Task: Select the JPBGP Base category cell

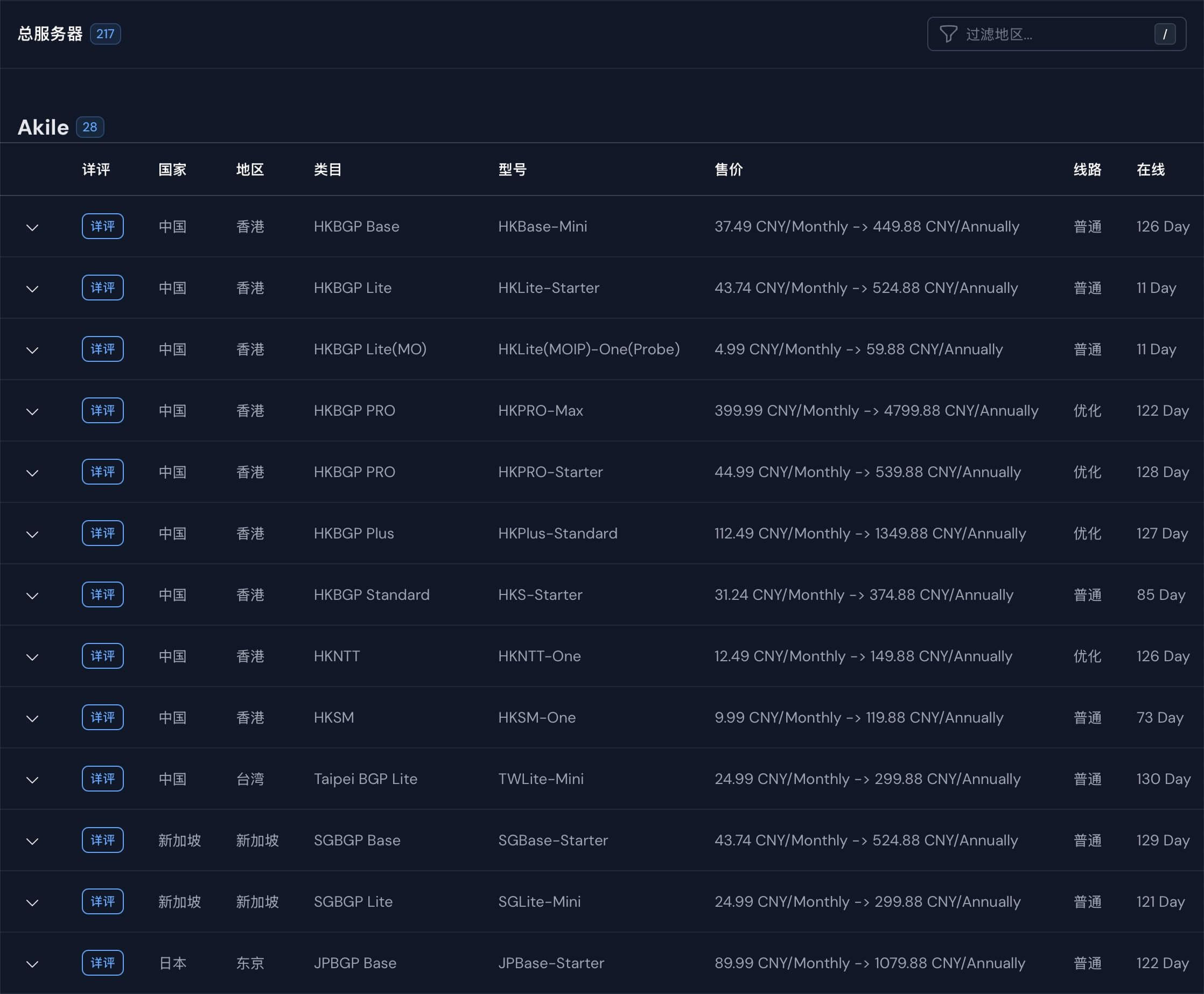Action: (x=355, y=963)
